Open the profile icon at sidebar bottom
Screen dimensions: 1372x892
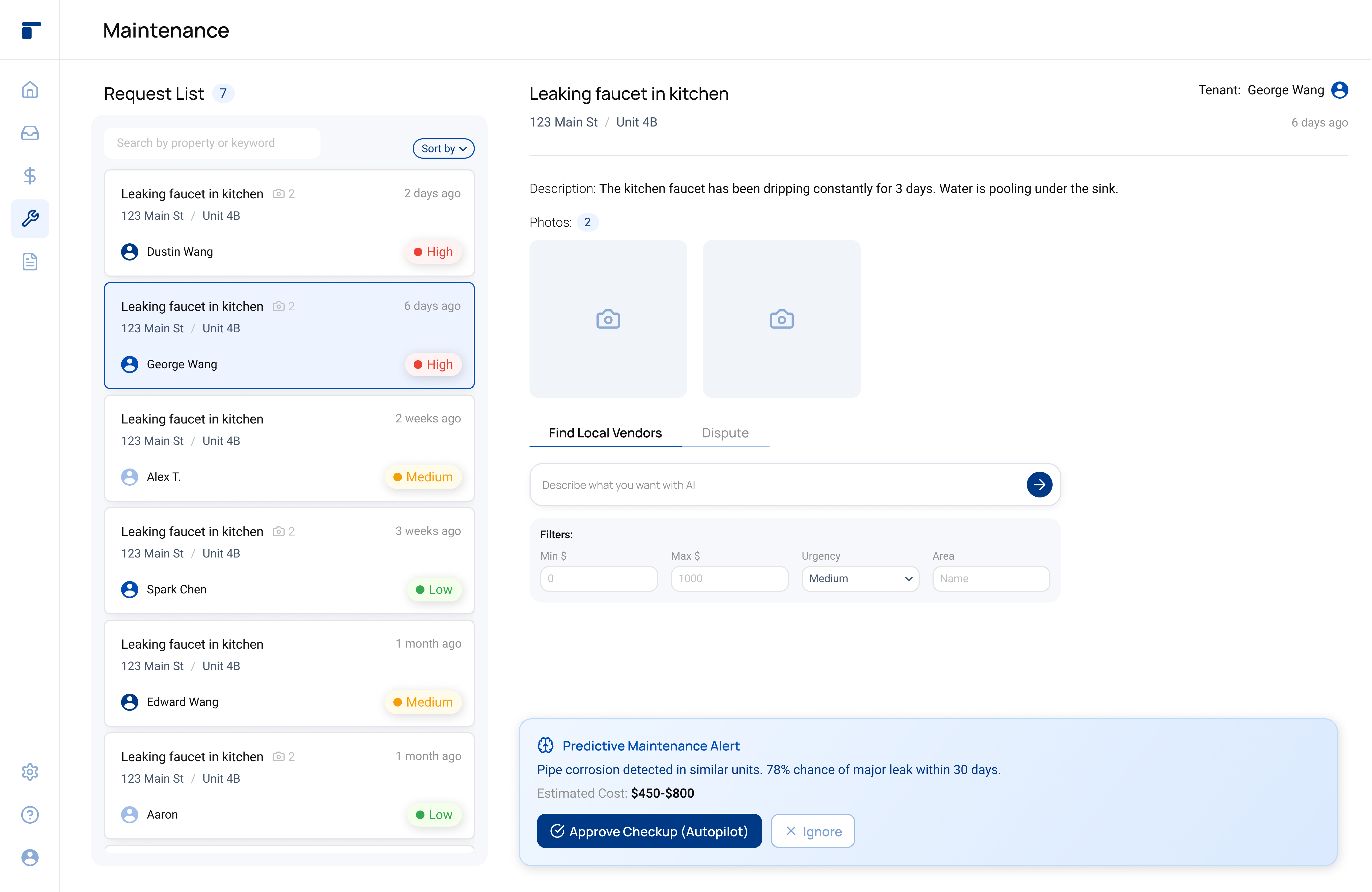click(30, 857)
